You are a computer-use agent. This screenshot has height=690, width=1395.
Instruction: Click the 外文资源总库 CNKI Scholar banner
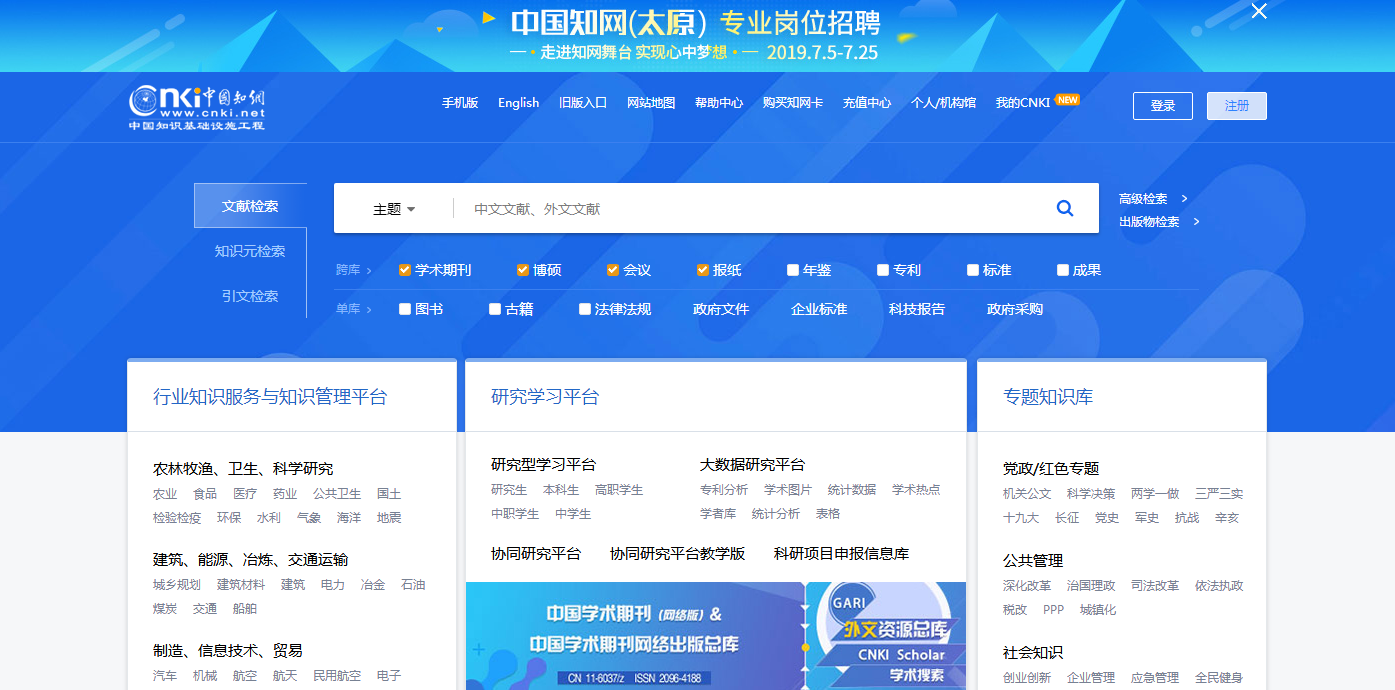tap(886, 636)
